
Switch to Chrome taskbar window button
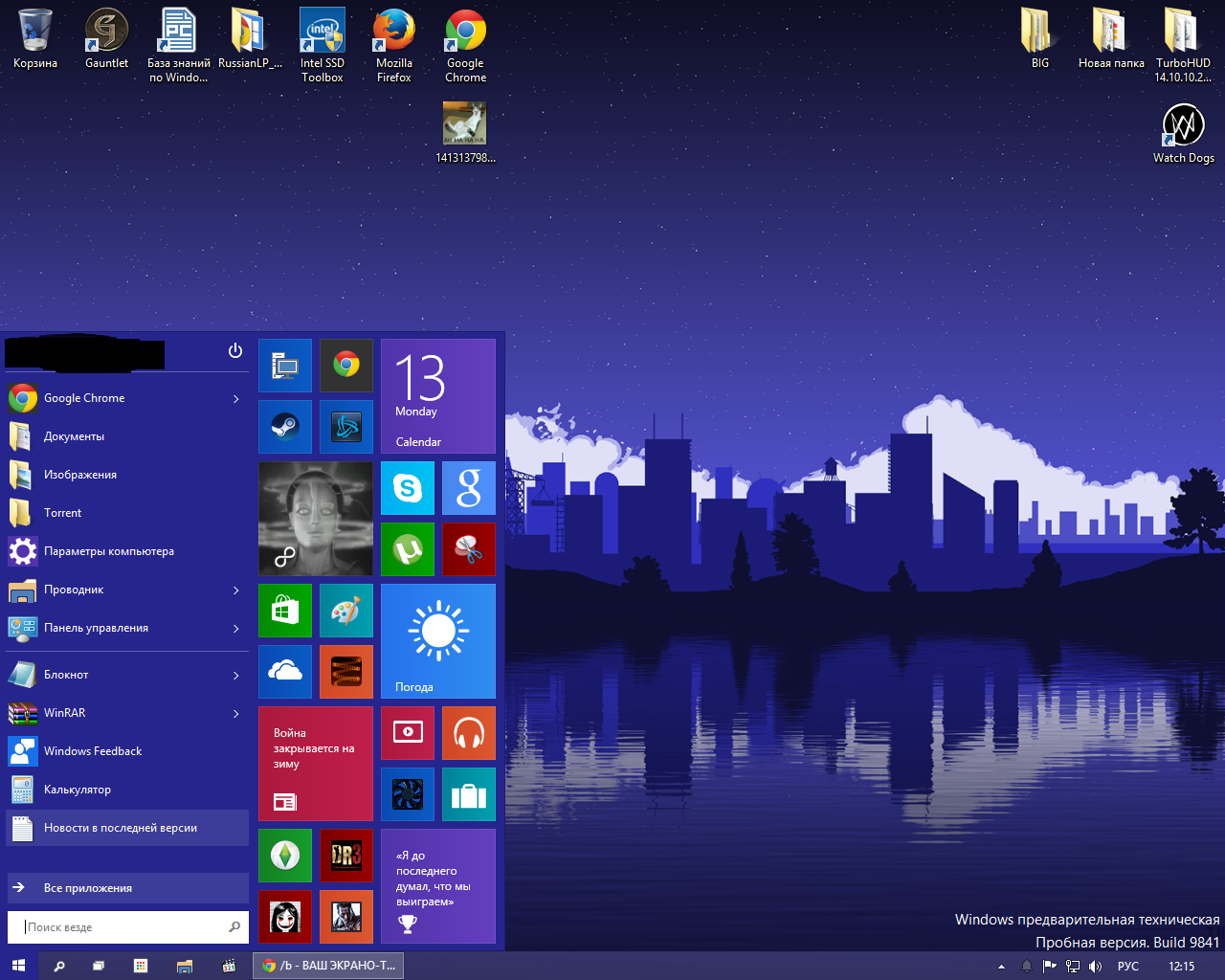328,966
